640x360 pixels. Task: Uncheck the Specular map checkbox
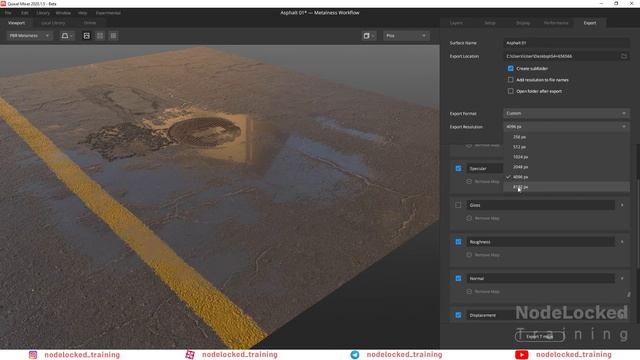click(x=458, y=168)
